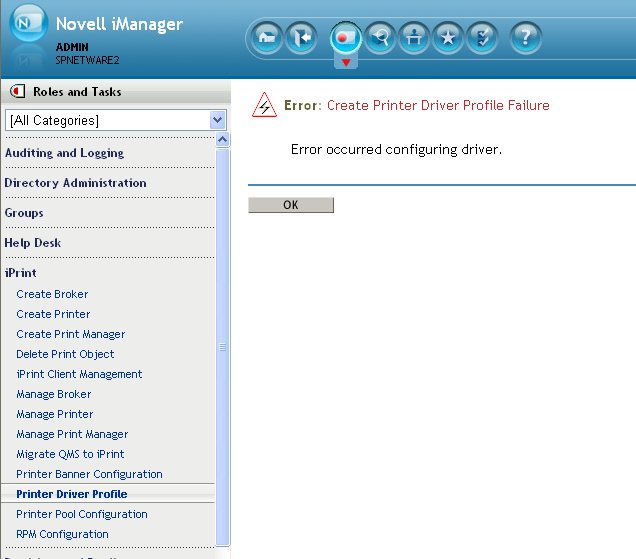The height and width of the screenshot is (559, 636).
Task: Collapse the iPrint category
Action: coord(20,273)
